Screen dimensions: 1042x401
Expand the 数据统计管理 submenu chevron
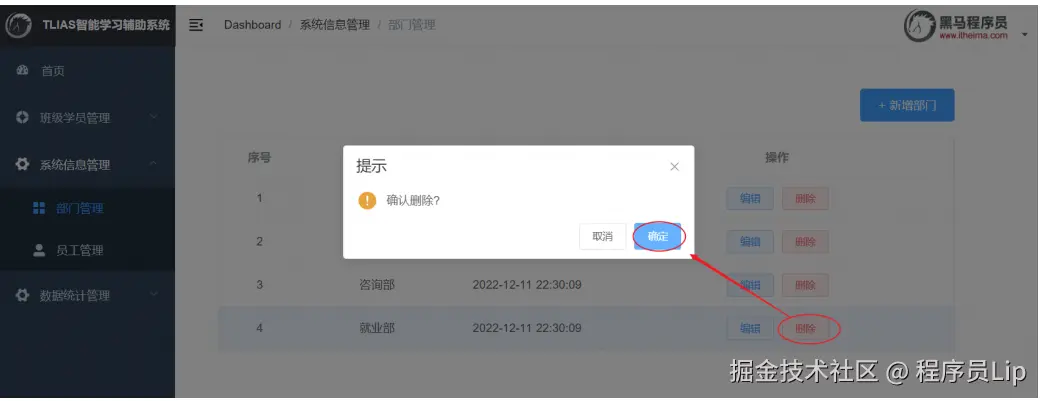pos(154,295)
